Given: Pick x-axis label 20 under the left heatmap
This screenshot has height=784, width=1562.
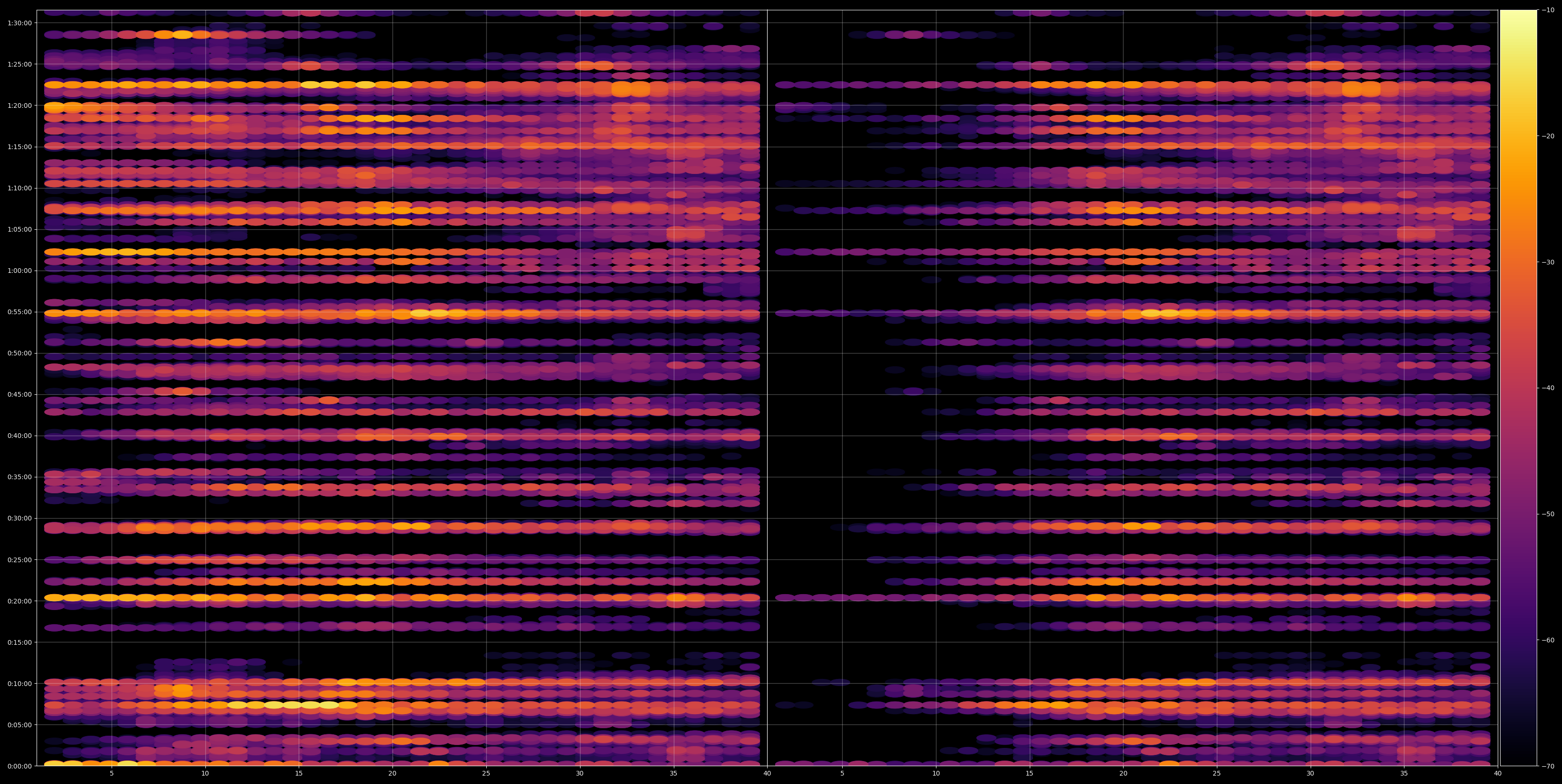Looking at the screenshot, I should click(392, 774).
